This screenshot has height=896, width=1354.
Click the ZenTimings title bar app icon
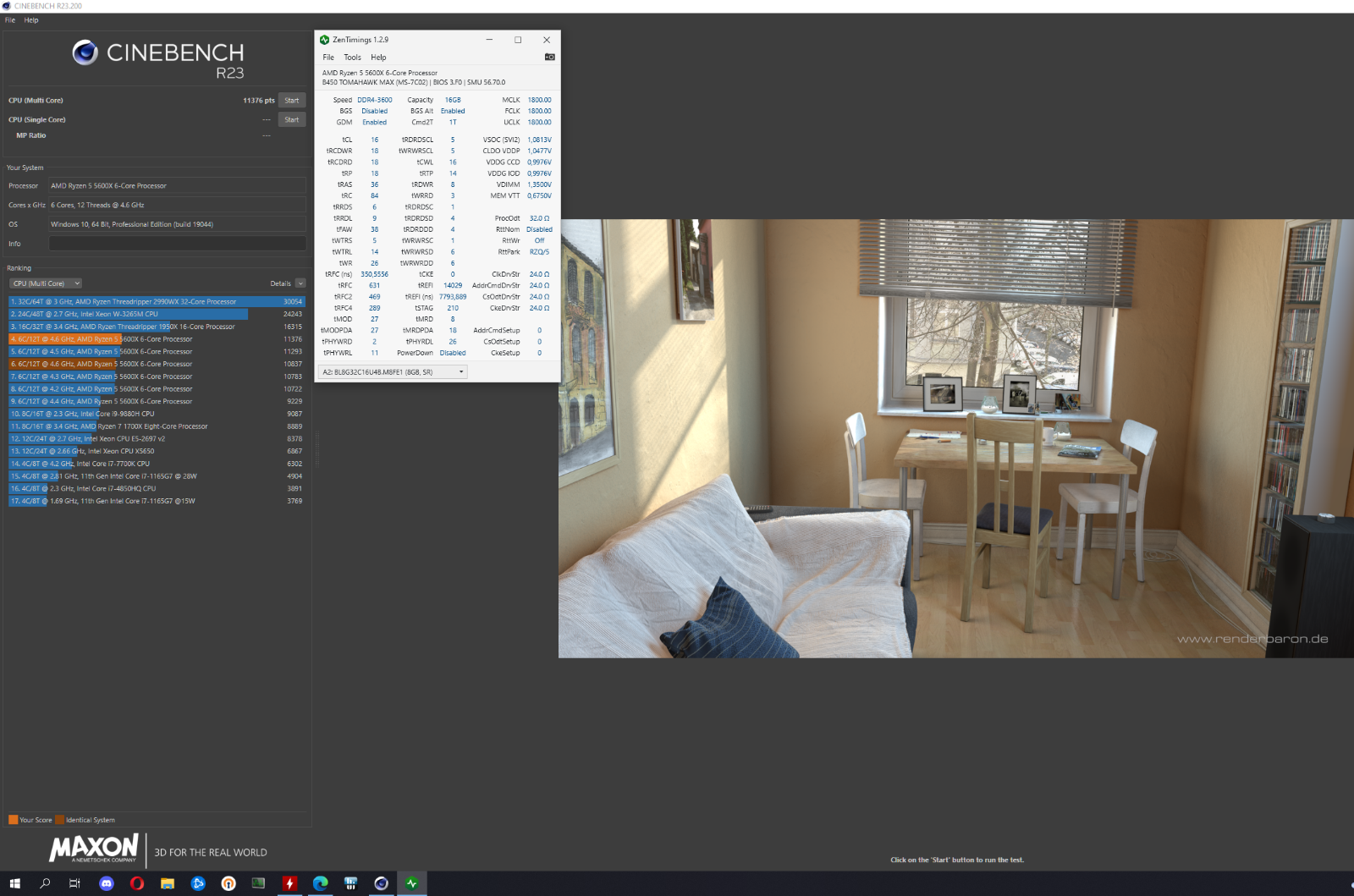coord(324,40)
